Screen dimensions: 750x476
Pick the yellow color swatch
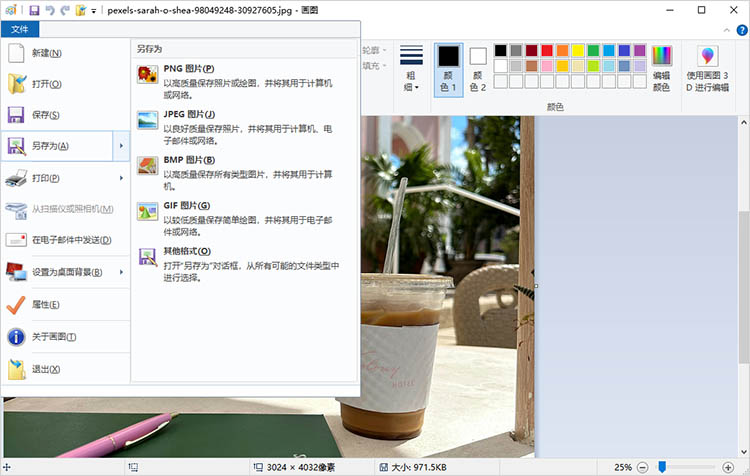[578, 50]
